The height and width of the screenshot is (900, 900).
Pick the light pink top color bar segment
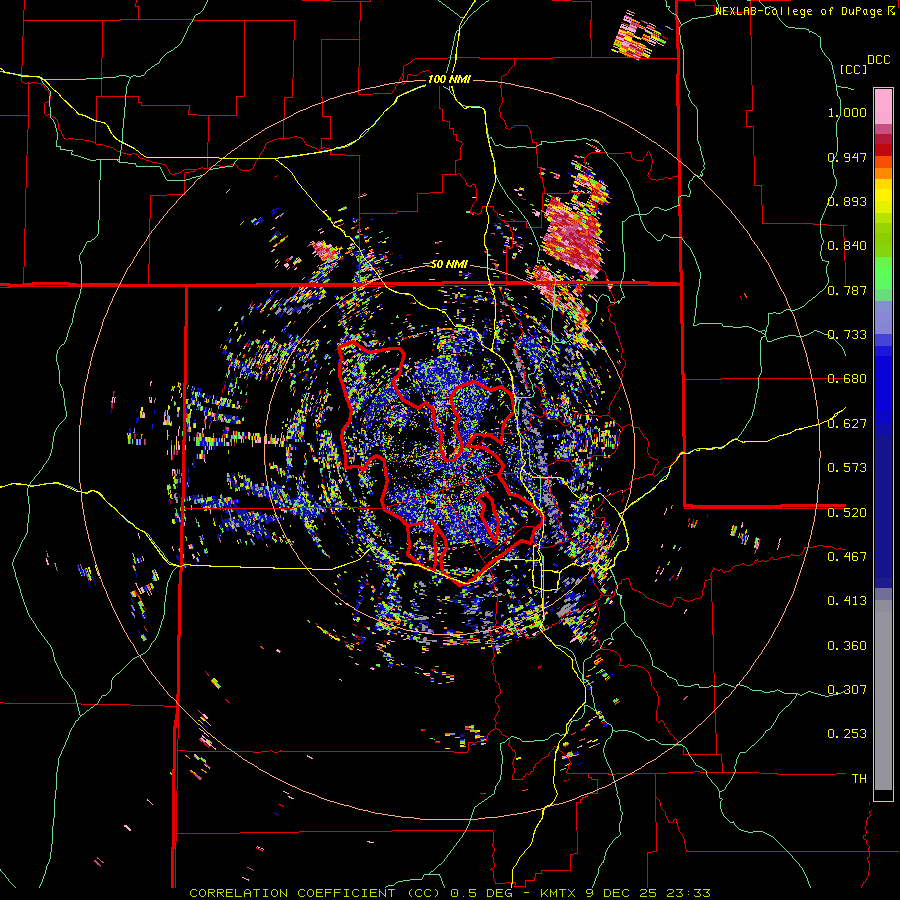tap(883, 106)
